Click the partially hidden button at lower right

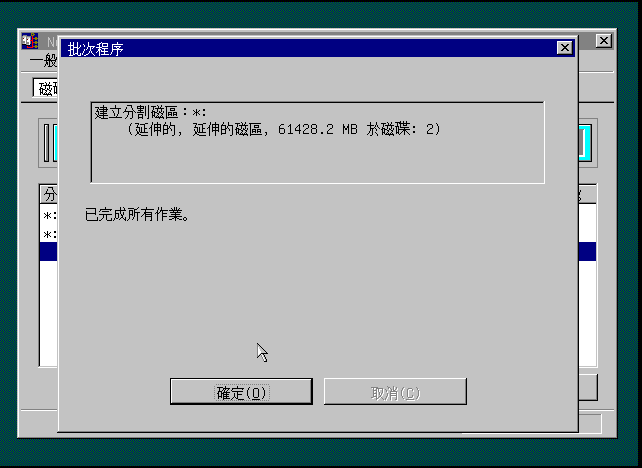[588, 387]
